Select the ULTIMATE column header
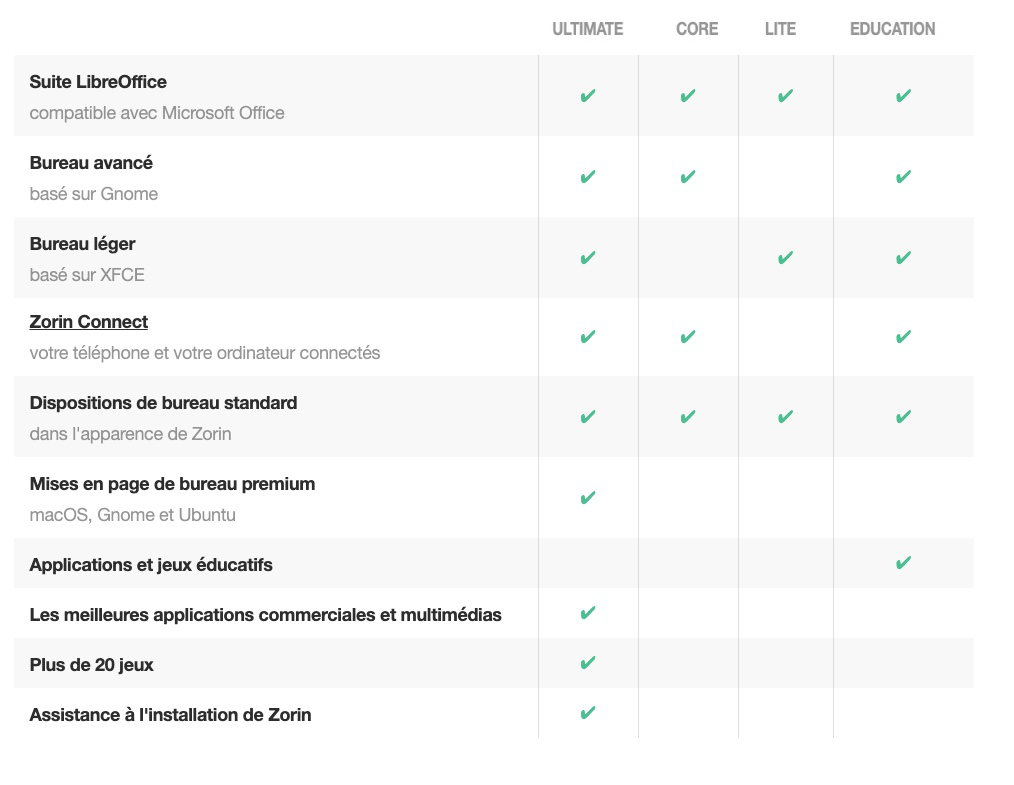 tap(588, 29)
